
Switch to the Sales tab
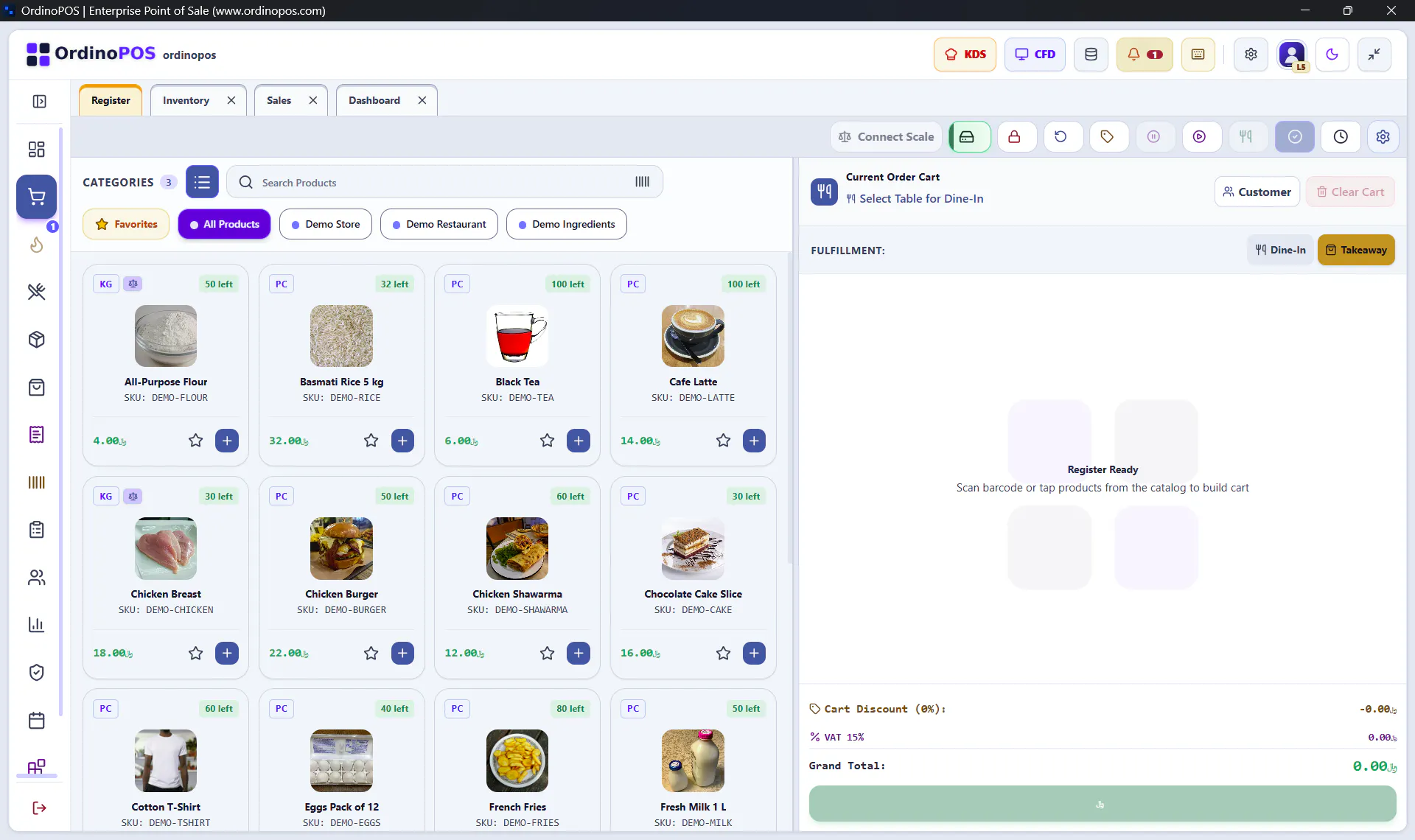[x=279, y=101]
